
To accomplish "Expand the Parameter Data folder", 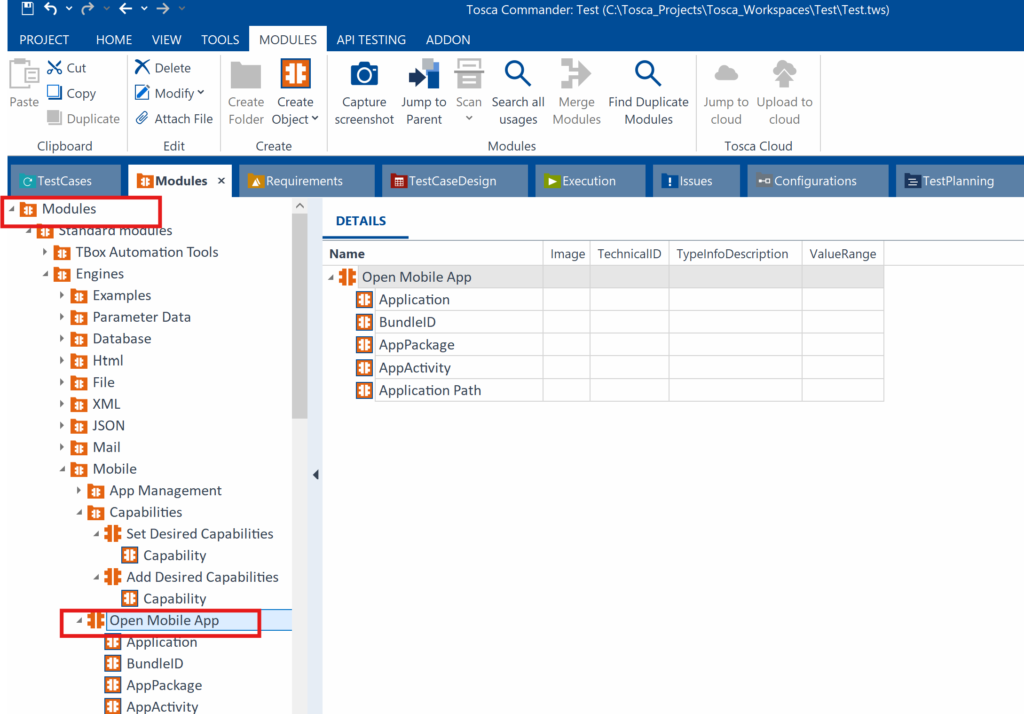I will [x=62, y=317].
